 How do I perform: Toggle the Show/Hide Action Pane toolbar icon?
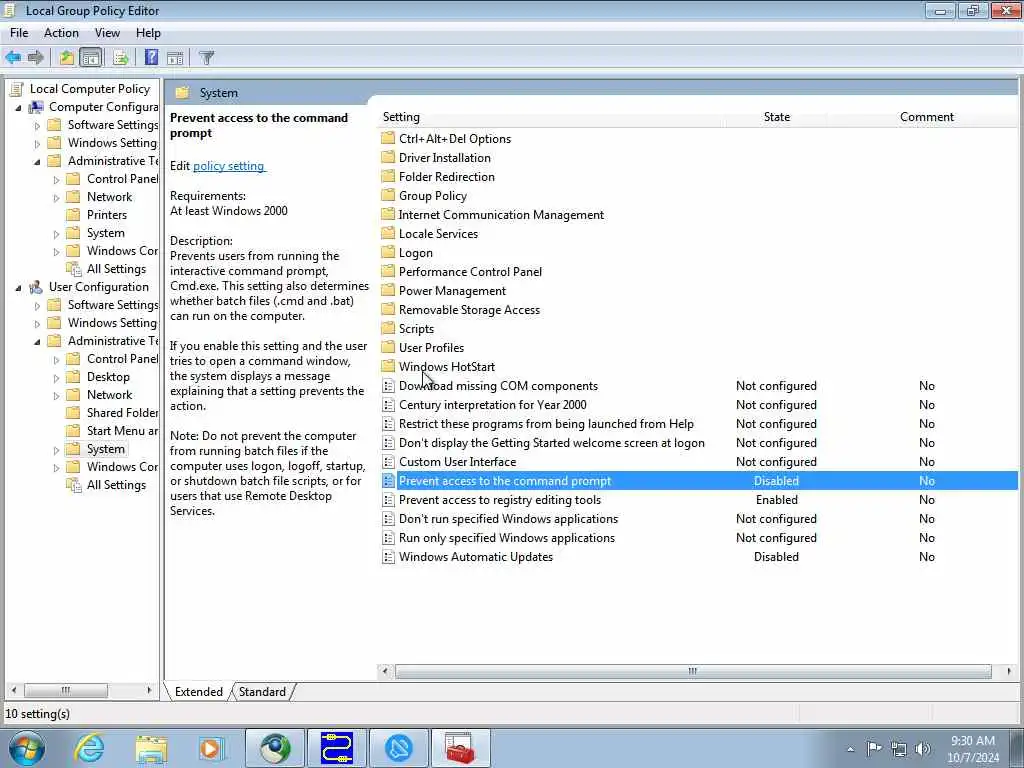[x=175, y=57]
